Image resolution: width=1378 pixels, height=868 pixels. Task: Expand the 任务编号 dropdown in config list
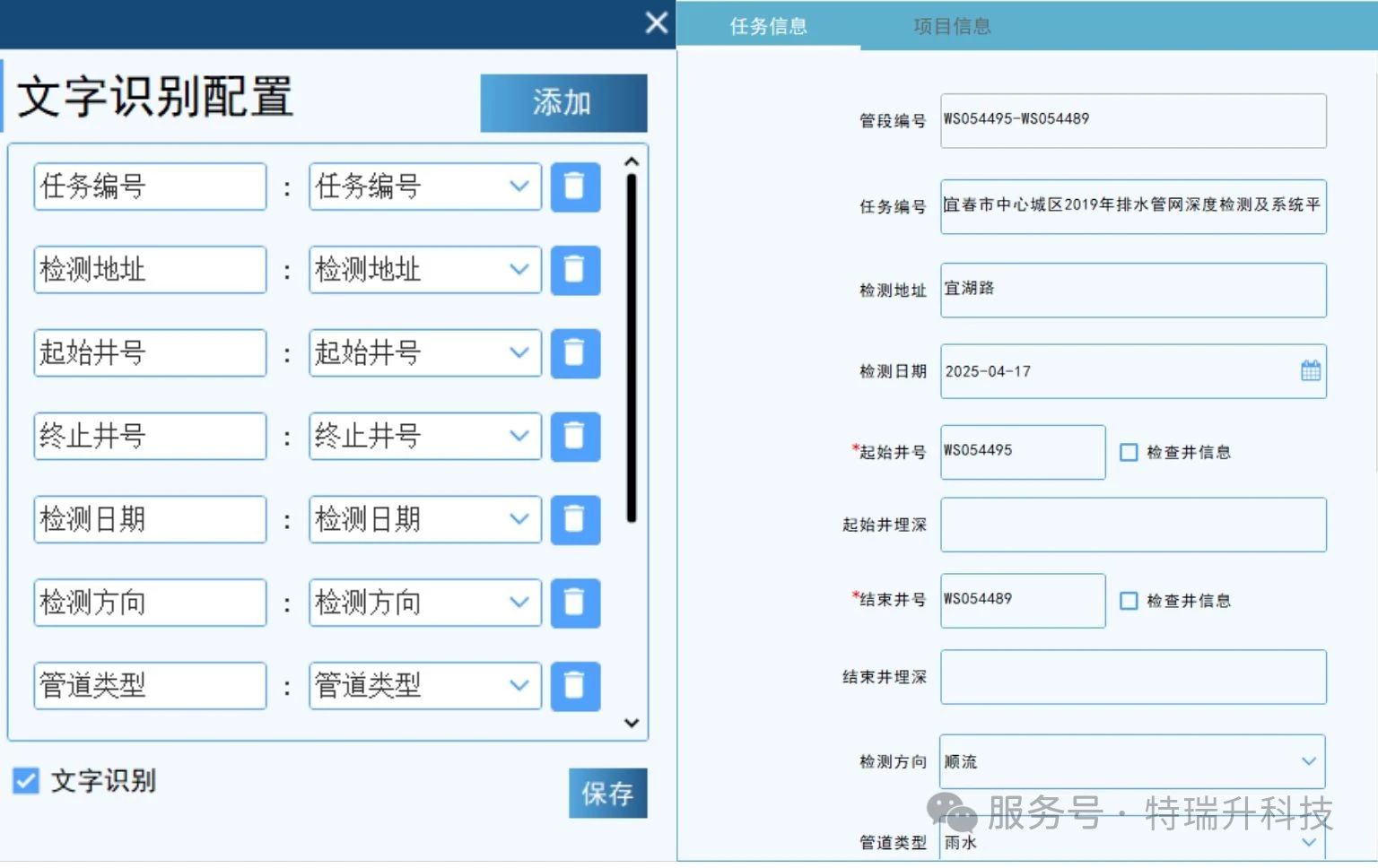[x=425, y=187]
